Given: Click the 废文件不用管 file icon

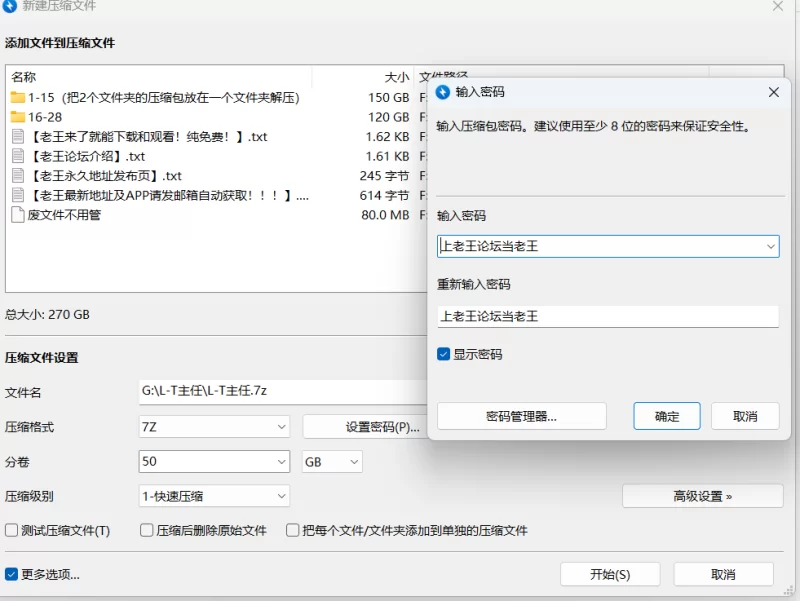Looking at the screenshot, I should pos(17,215).
